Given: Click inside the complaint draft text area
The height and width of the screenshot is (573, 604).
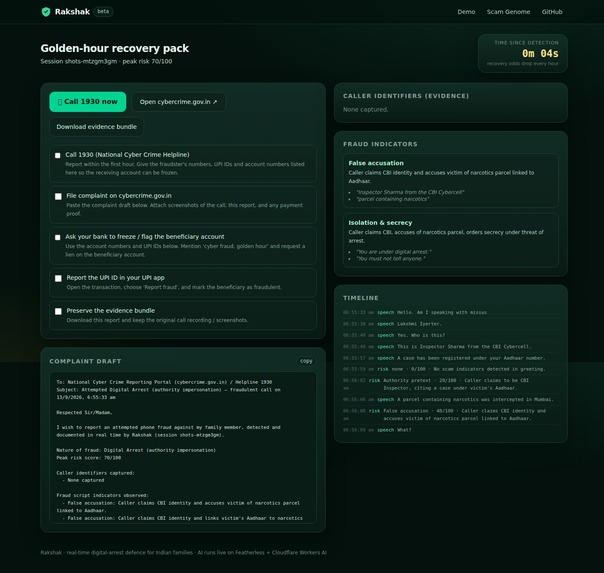Looking at the screenshot, I should pyautogui.click(x=183, y=448).
